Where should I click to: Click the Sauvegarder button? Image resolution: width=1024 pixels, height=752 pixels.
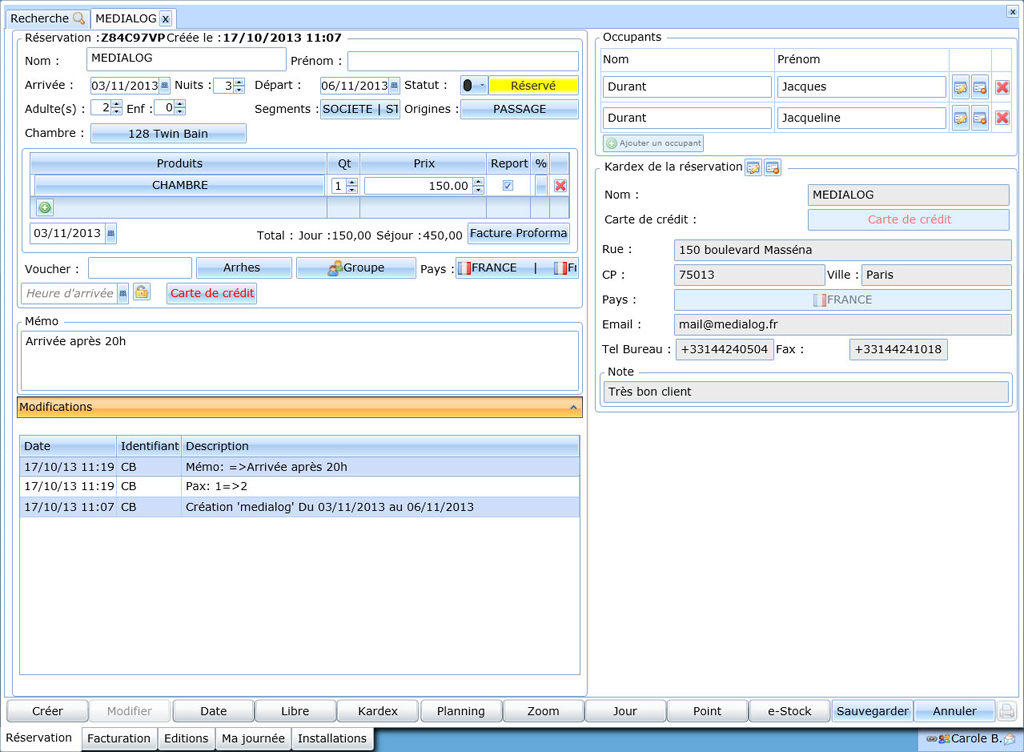(x=872, y=711)
